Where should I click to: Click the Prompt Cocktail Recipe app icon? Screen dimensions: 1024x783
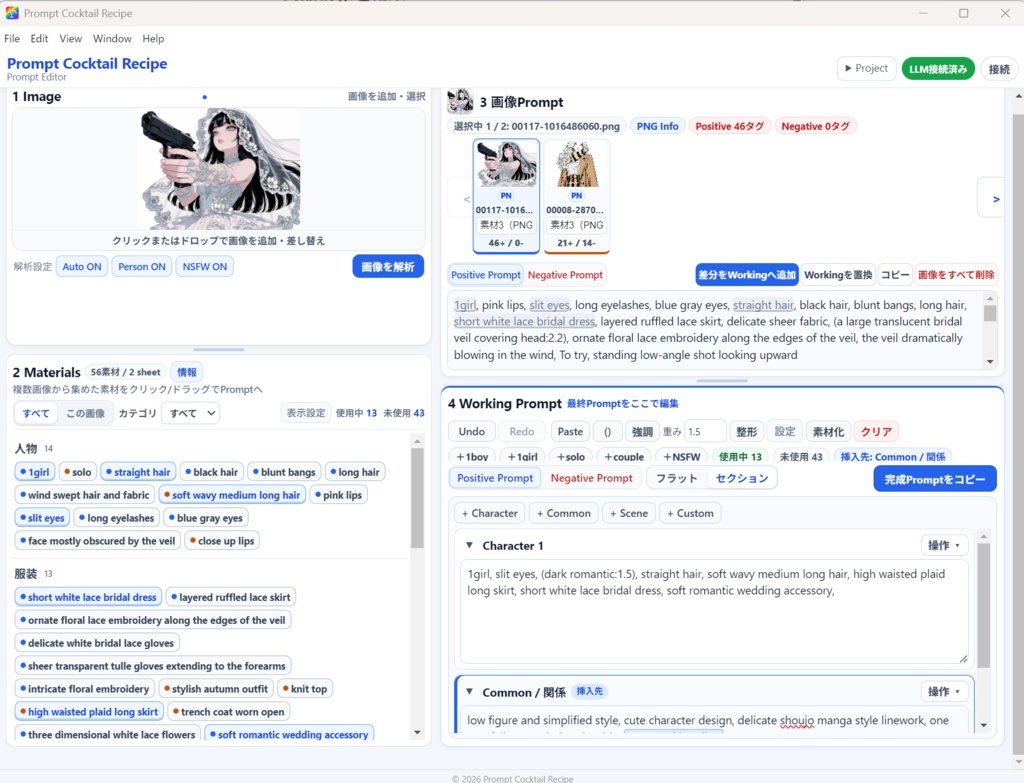pos(12,13)
